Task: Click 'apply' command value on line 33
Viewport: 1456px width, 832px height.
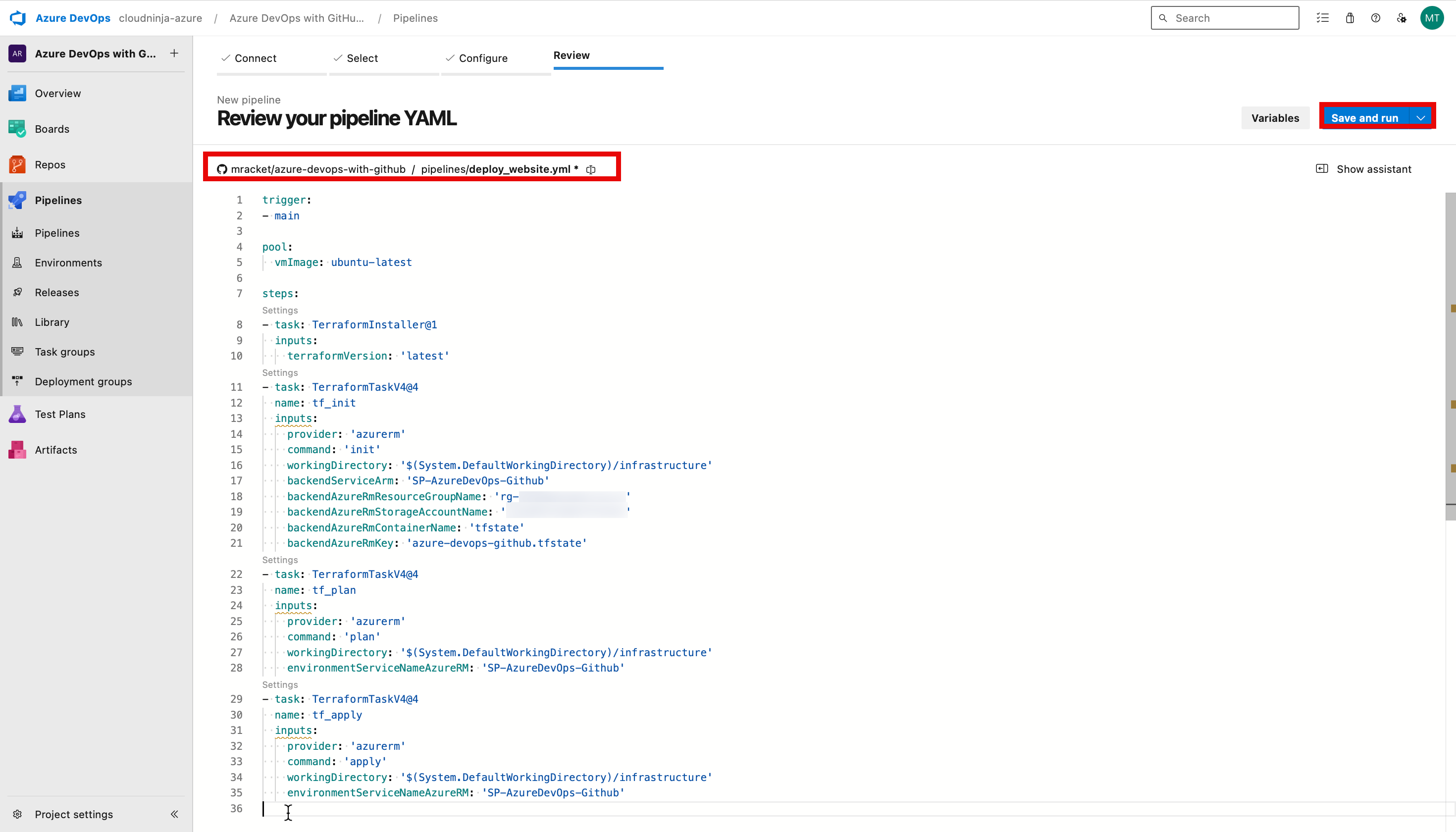Action: click(365, 761)
